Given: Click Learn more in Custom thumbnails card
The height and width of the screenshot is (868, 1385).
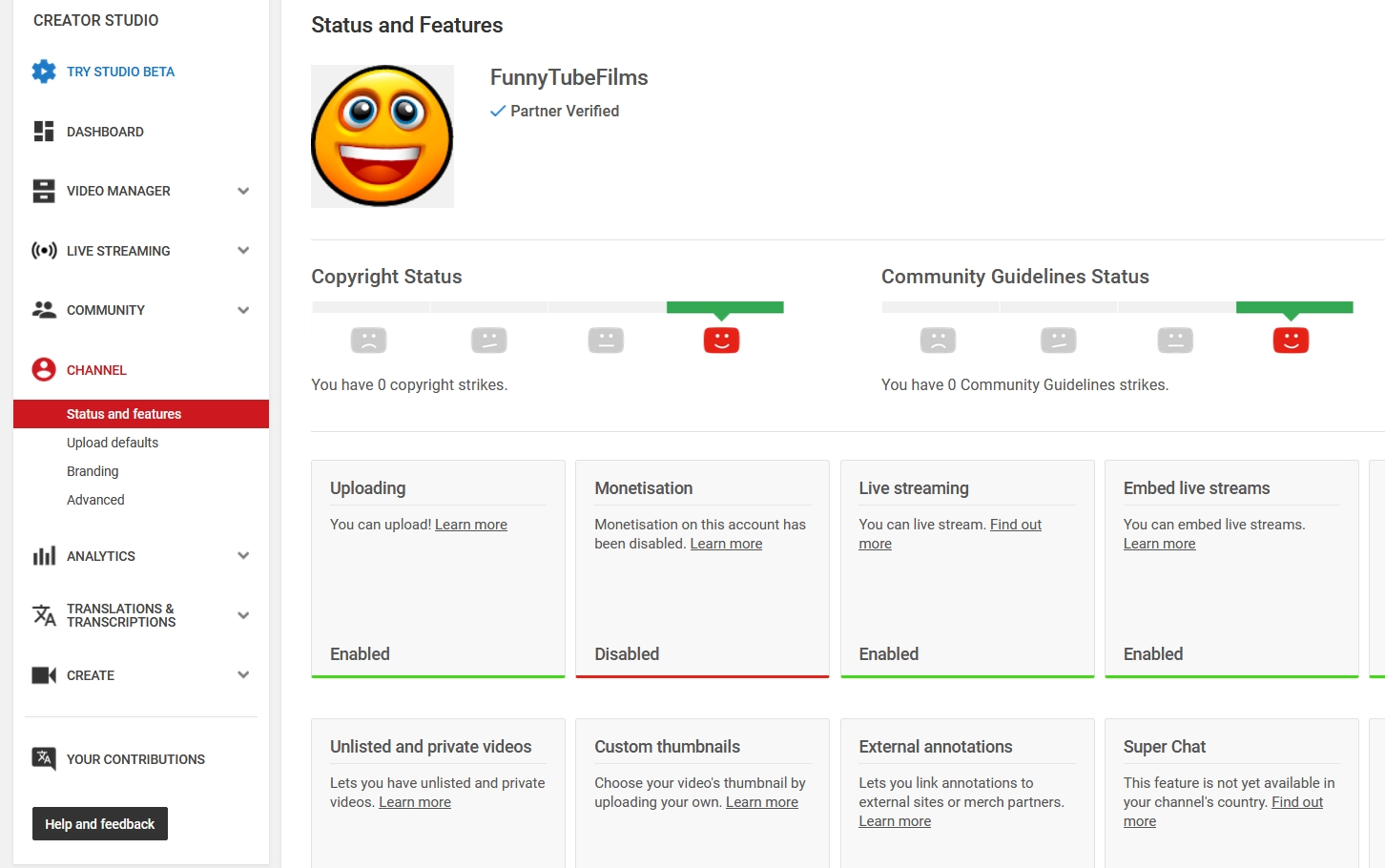Looking at the screenshot, I should pos(762,802).
